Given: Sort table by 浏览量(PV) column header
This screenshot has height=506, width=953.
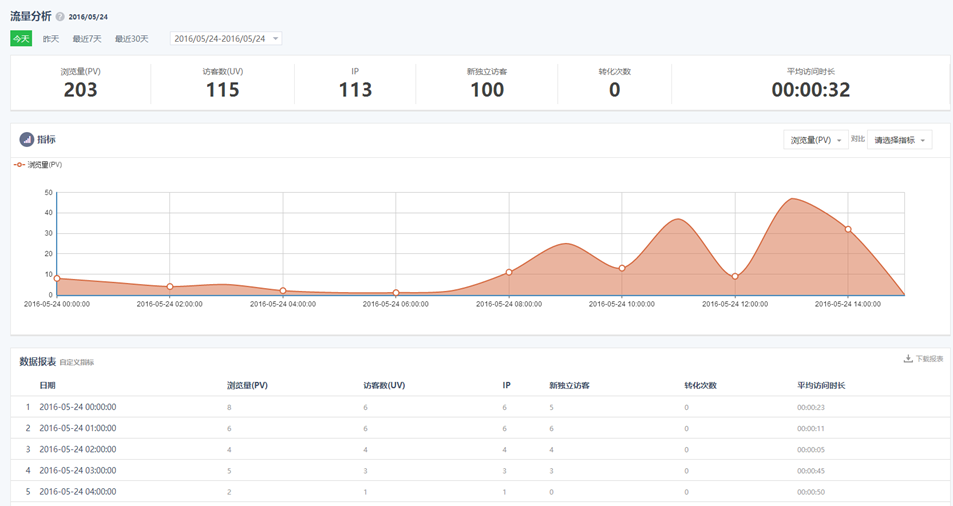Looking at the screenshot, I should (x=247, y=385).
